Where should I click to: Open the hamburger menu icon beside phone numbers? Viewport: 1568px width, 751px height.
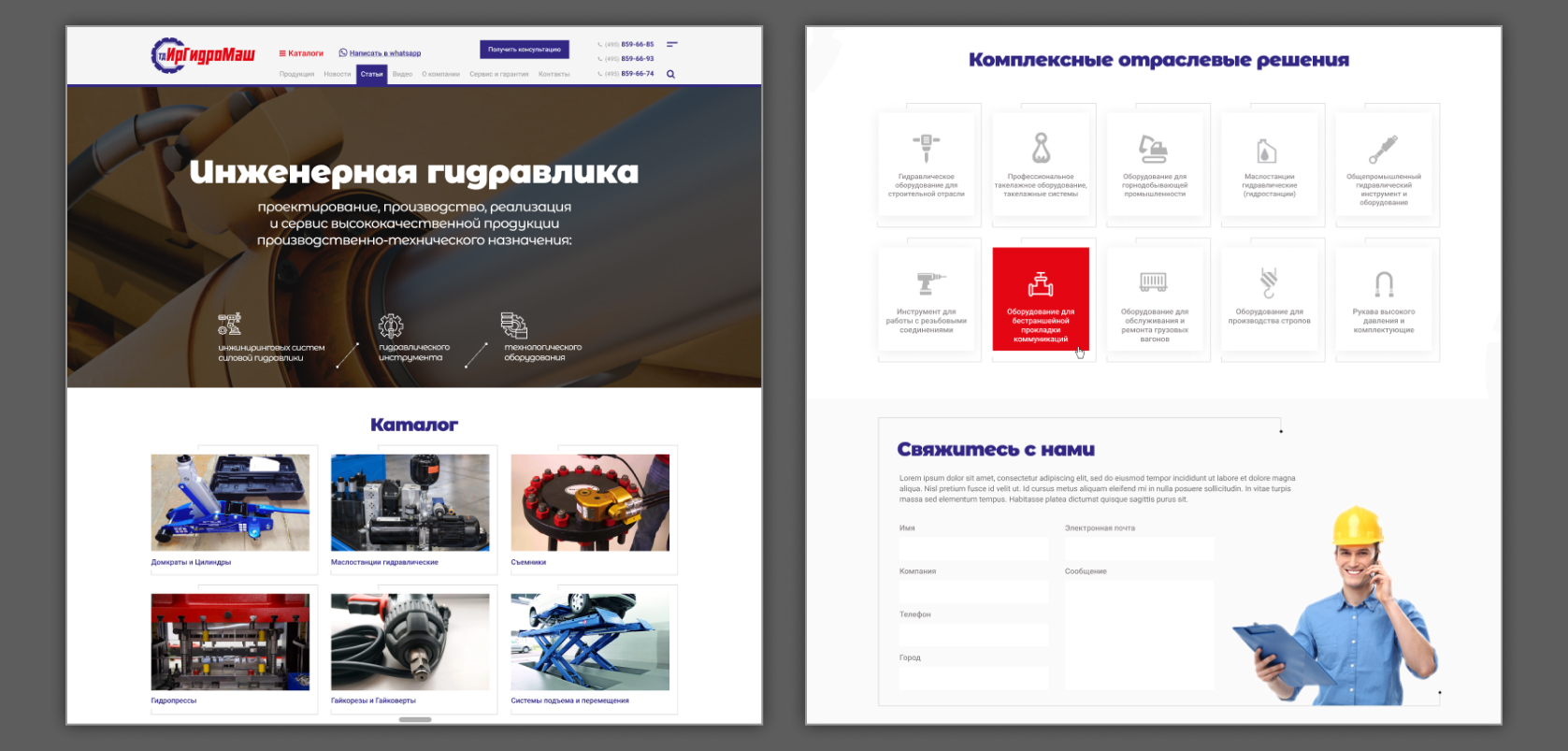click(671, 44)
